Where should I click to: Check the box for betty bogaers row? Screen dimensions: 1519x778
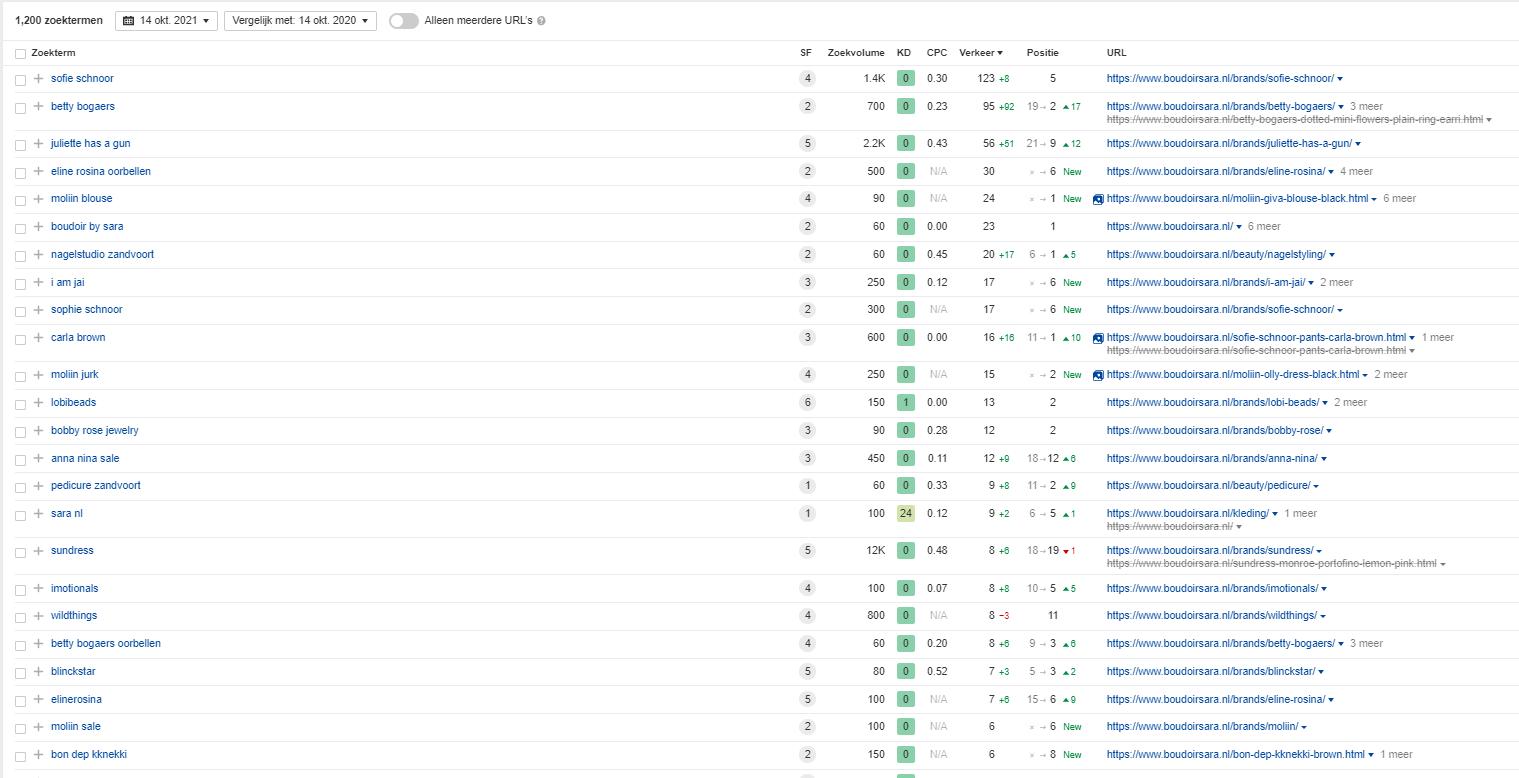coord(20,107)
